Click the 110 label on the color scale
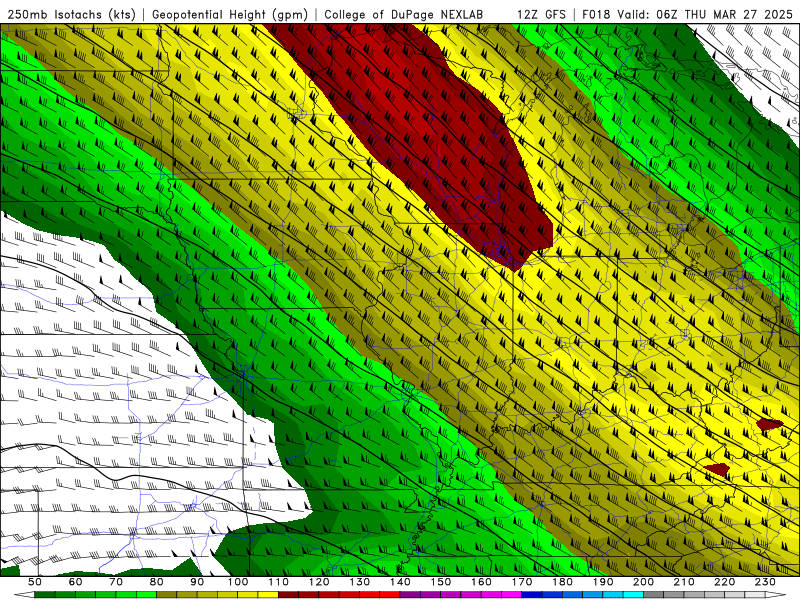The height and width of the screenshot is (600, 800). [279, 582]
